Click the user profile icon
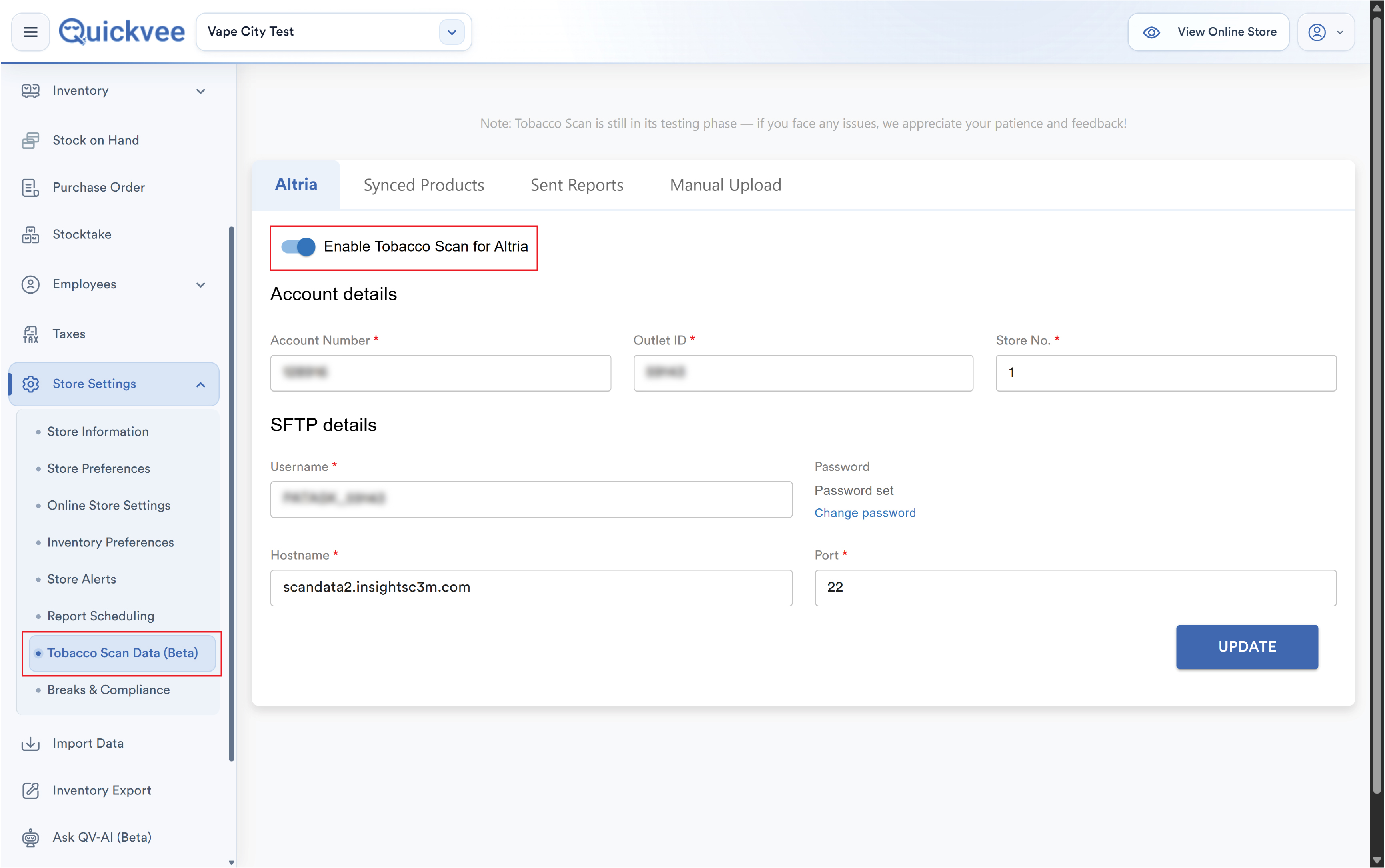 pyautogui.click(x=1317, y=32)
